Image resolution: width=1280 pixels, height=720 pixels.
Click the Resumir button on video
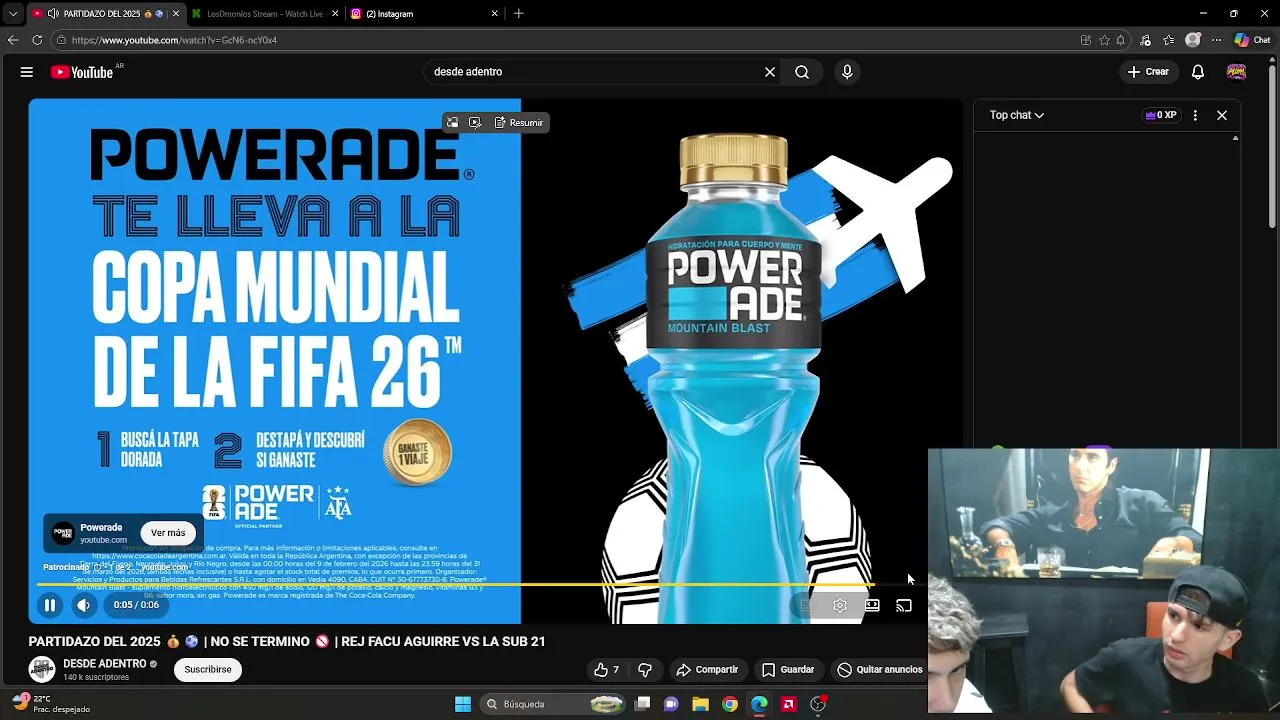[x=518, y=123]
